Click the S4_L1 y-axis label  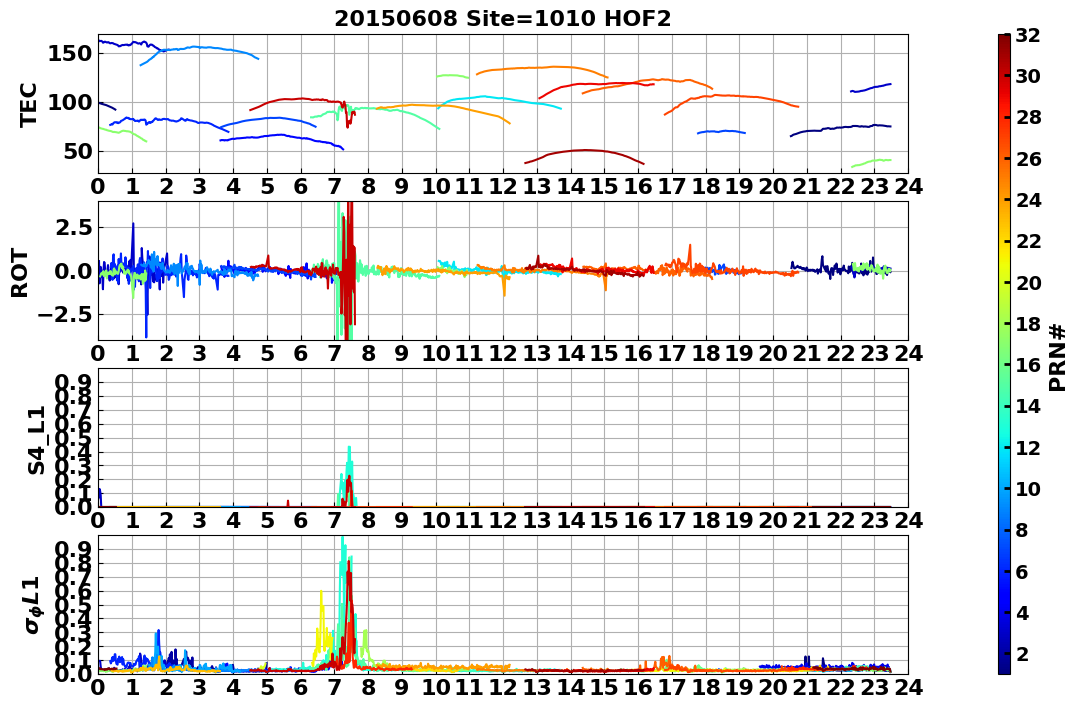point(36,440)
